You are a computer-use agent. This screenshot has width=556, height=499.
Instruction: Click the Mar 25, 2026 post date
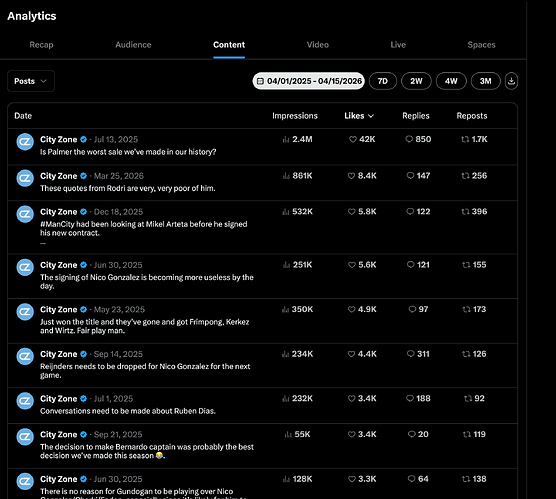click(x=119, y=176)
